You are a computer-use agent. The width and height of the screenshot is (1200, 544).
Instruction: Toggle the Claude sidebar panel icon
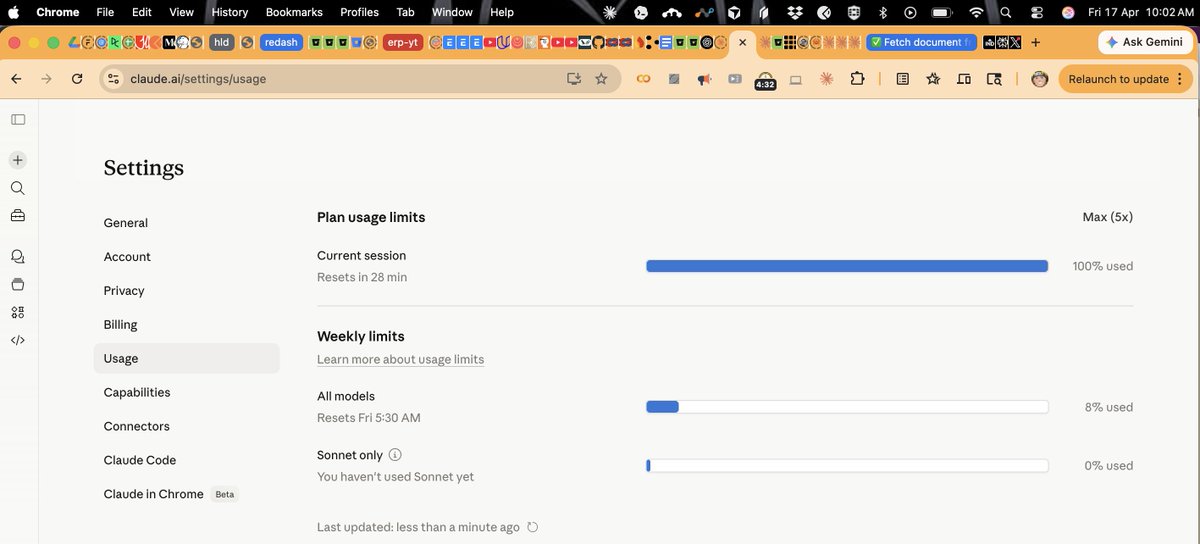[x=18, y=119]
